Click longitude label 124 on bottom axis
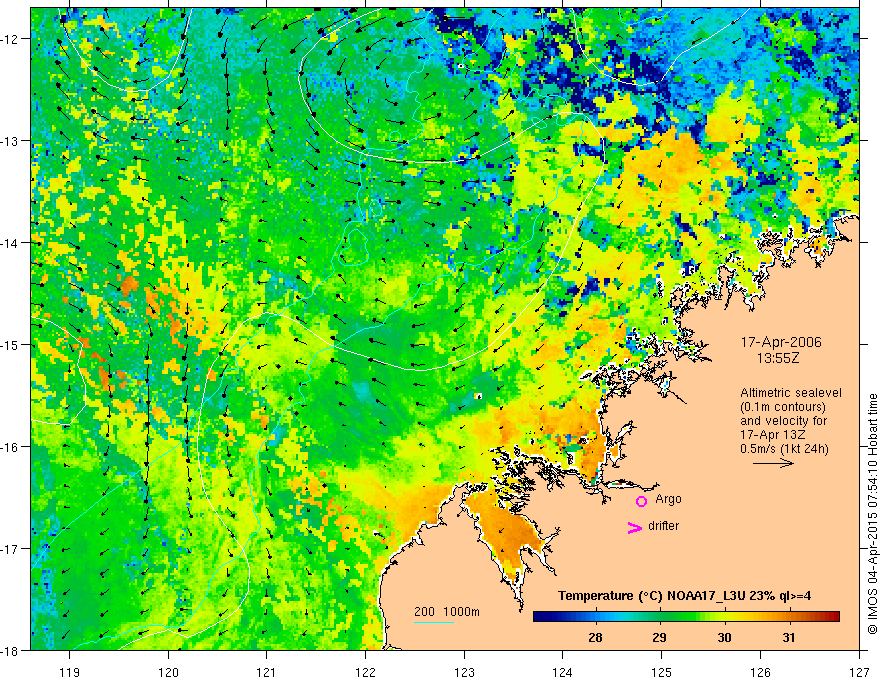The image size is (880, 680). [563, 673]
